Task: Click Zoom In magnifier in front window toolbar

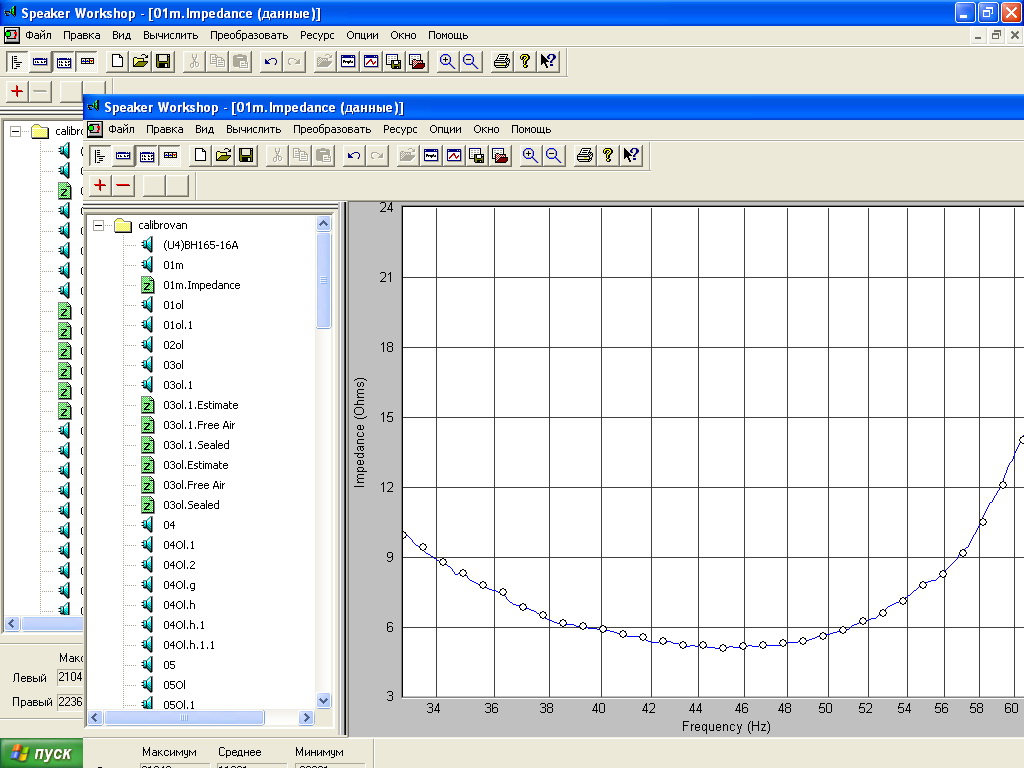Action: pos(530,155)
